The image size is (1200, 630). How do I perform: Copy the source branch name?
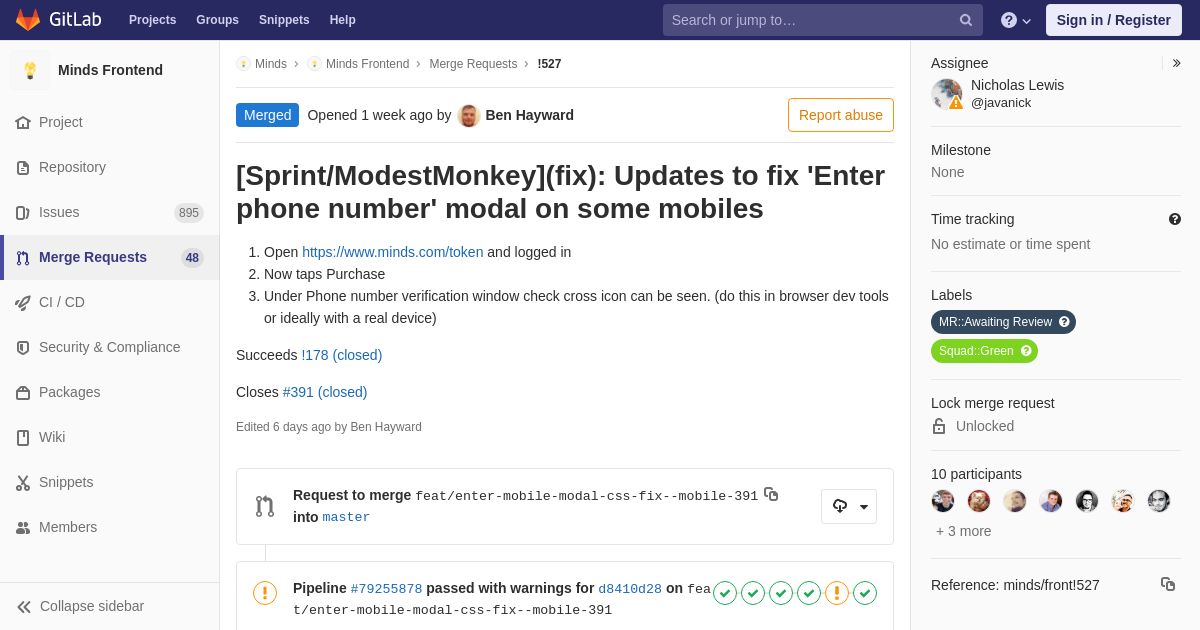771,494
